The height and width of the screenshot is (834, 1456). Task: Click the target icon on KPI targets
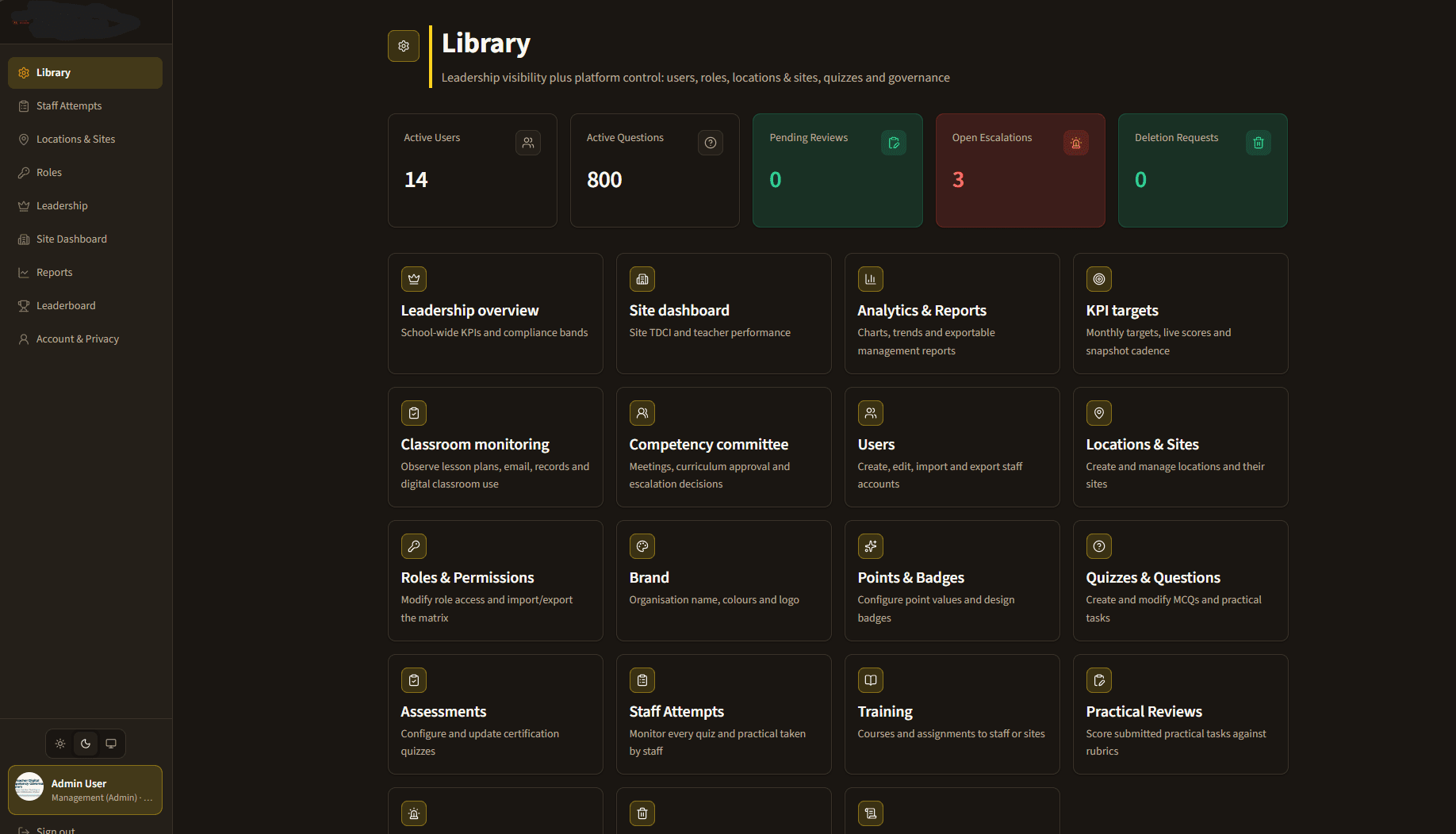tap(1099, 279)
